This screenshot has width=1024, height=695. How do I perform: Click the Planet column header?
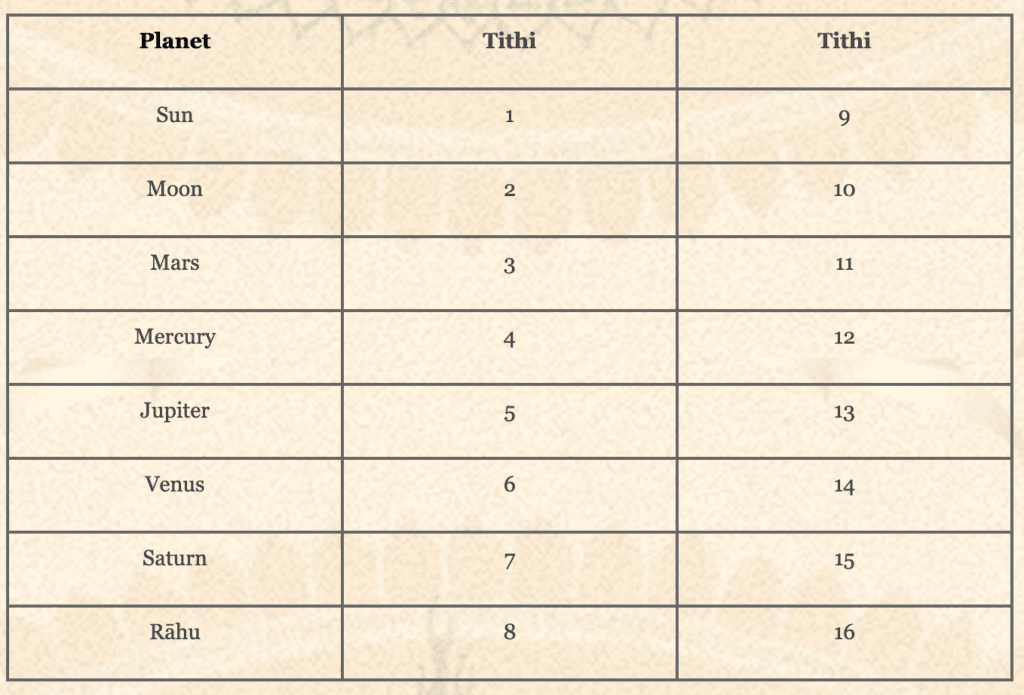click(x=175, y=42)
